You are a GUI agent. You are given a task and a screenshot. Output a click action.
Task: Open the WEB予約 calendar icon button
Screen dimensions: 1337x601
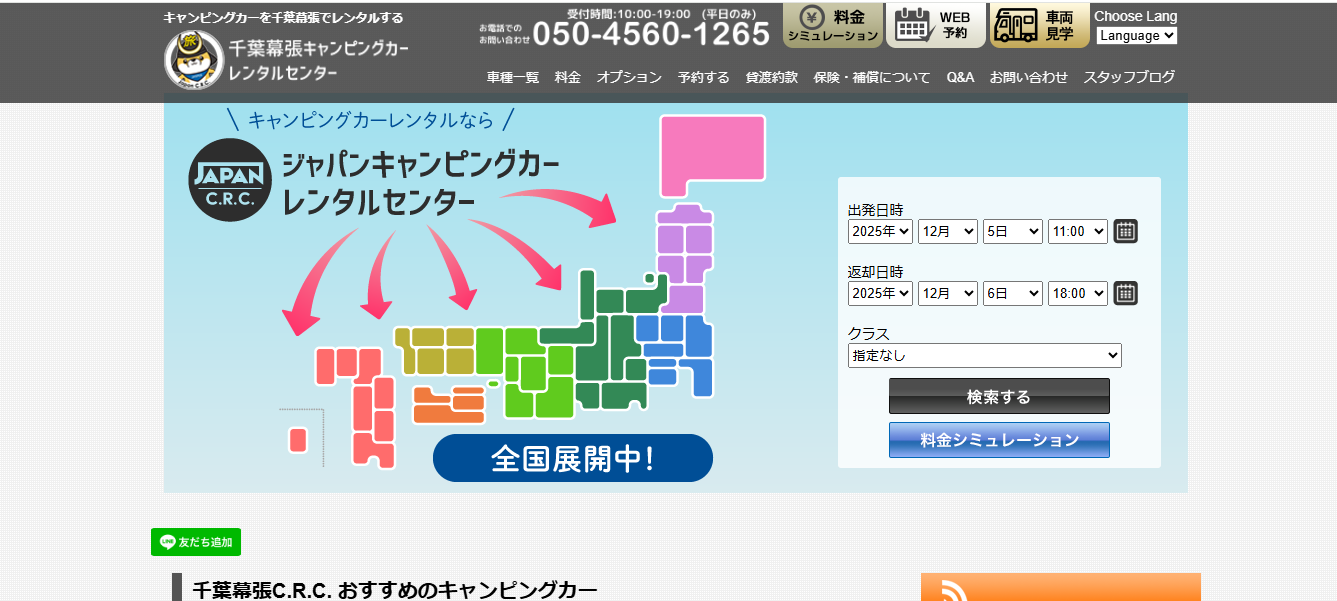click(935, 25)
